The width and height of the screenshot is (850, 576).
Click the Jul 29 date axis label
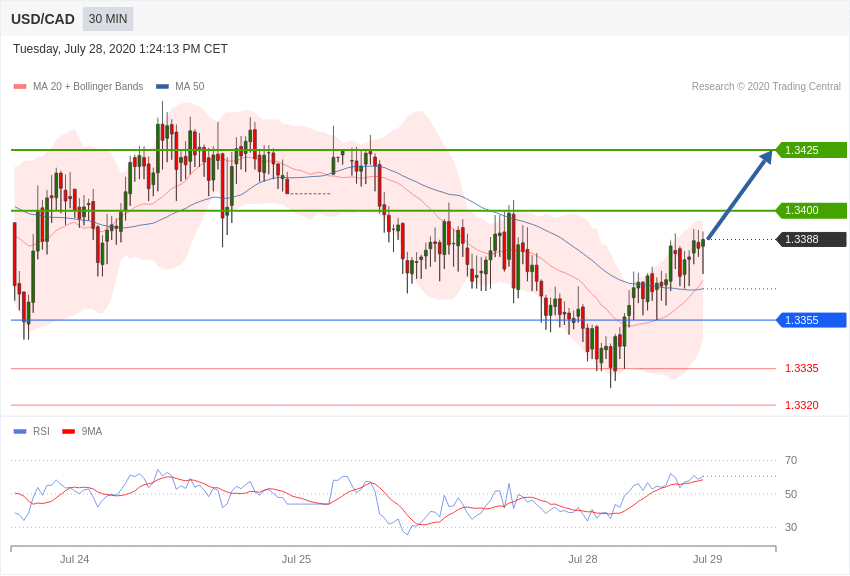pos(707,559)
